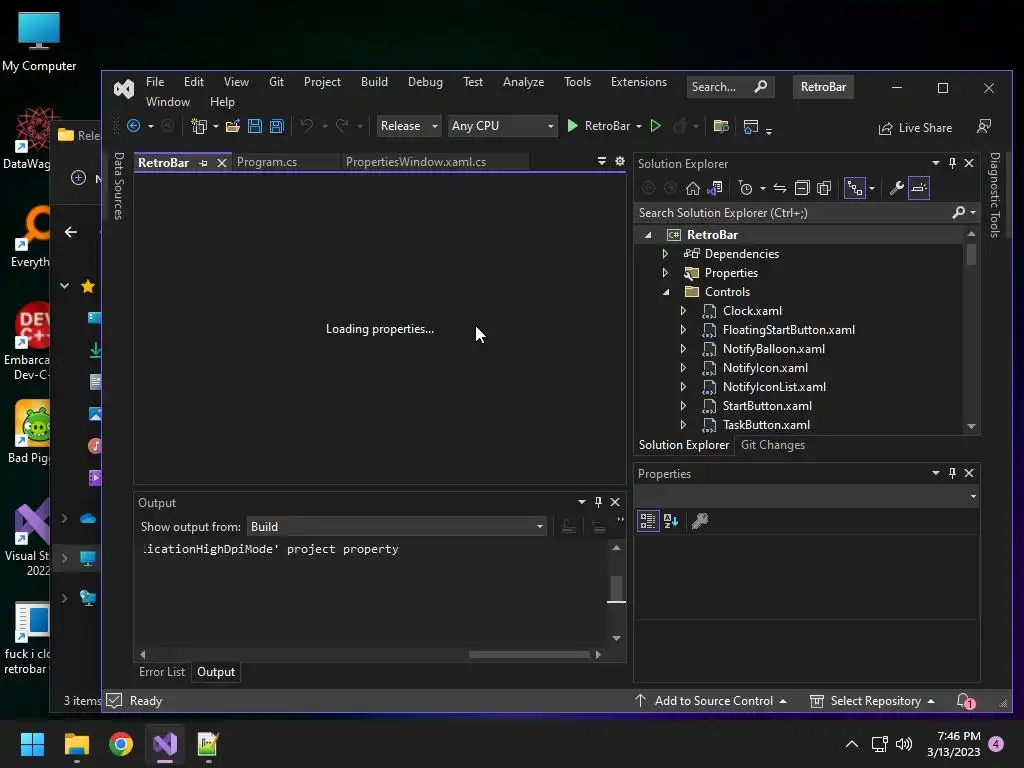
Task: Expand the Dependencies node
Action: (665, 254)
